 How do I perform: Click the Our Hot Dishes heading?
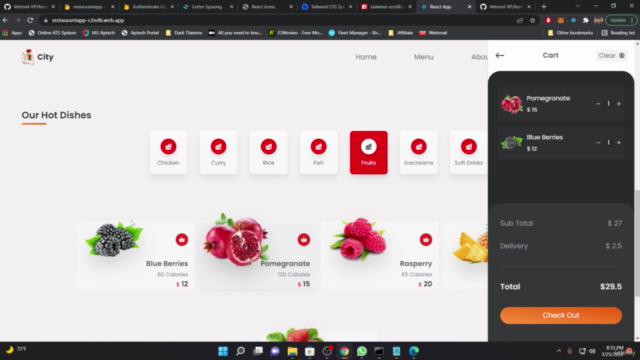(56, 115)
